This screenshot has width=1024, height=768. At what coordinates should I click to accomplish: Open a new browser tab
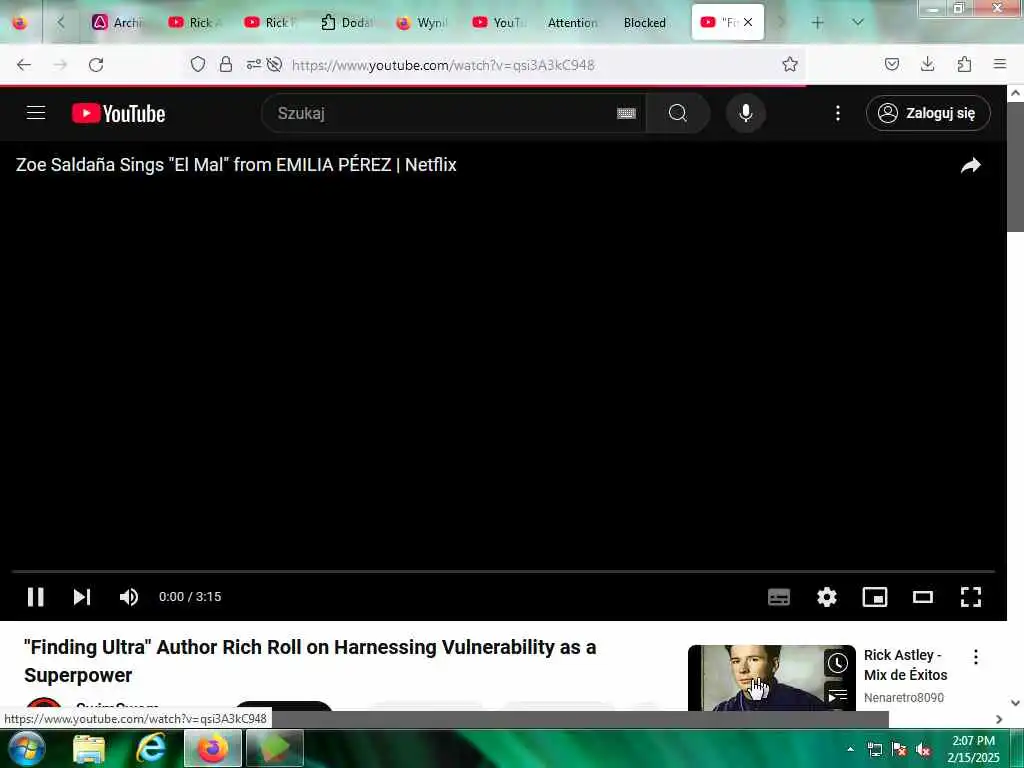[x=817, y=22]
